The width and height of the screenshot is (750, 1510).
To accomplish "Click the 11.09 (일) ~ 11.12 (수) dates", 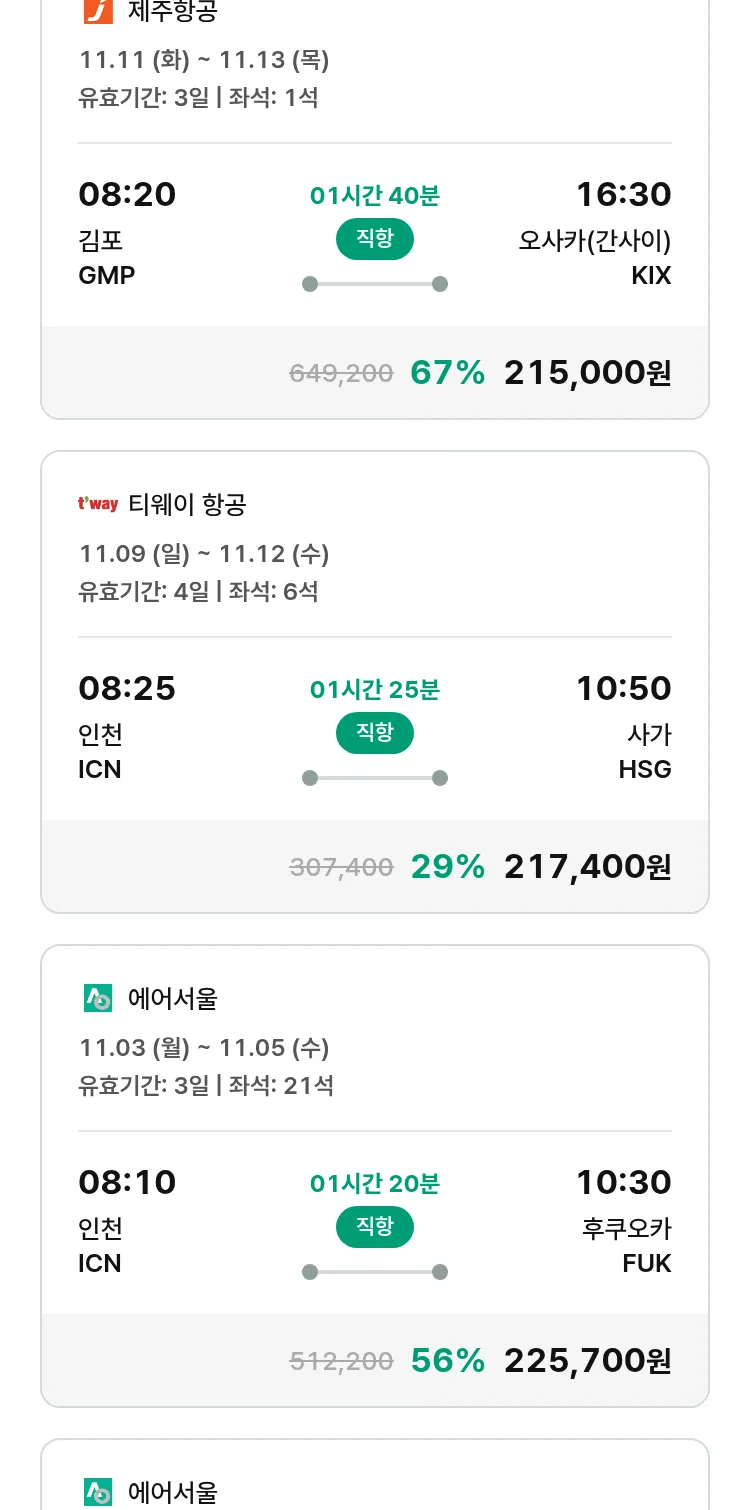I will 204,554.
